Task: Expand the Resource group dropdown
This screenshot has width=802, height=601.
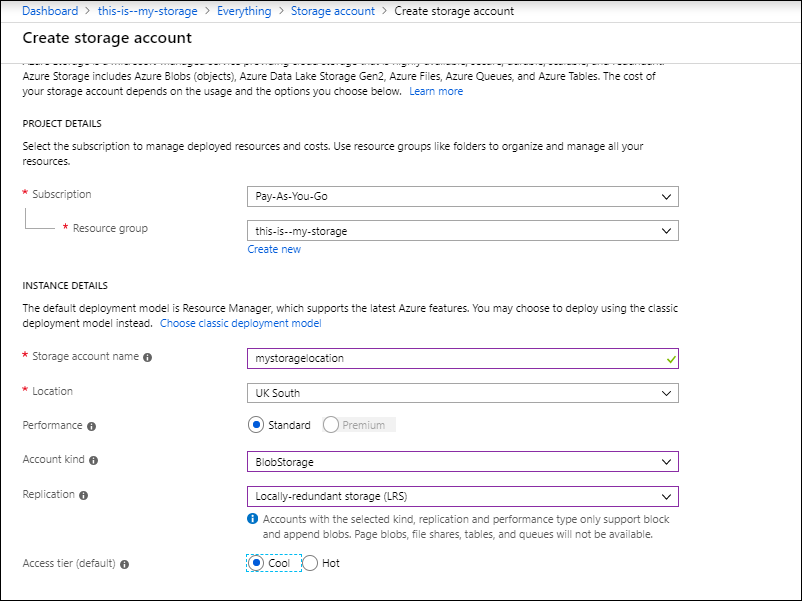Action: click(x=462, y=231)
